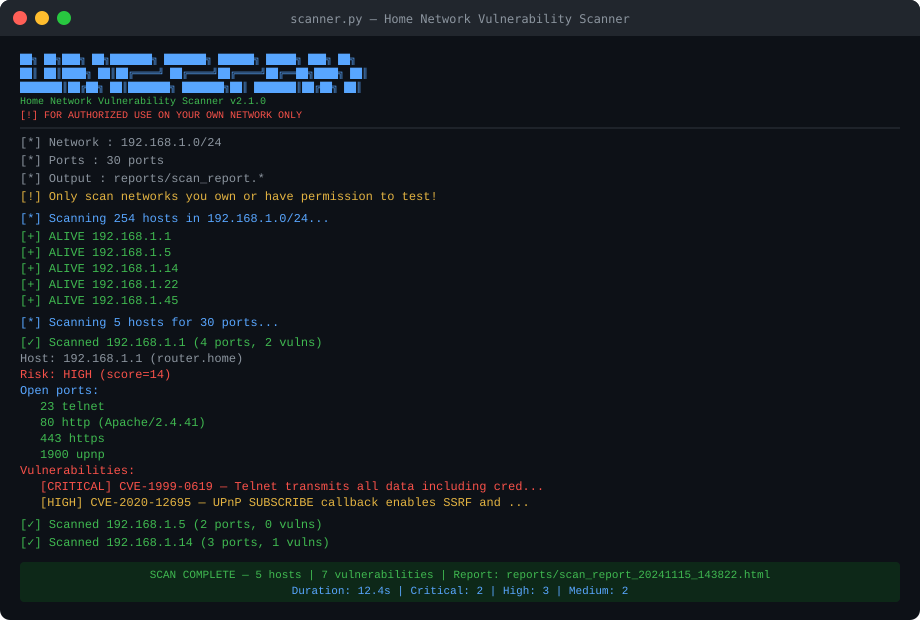Screen dimensions: 920x620
Task: Click the green maximize window button
Action: click(x=64, y=18)
